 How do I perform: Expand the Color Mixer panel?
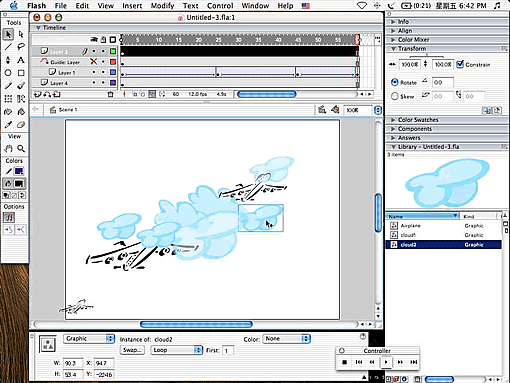(x=413, y=40)
